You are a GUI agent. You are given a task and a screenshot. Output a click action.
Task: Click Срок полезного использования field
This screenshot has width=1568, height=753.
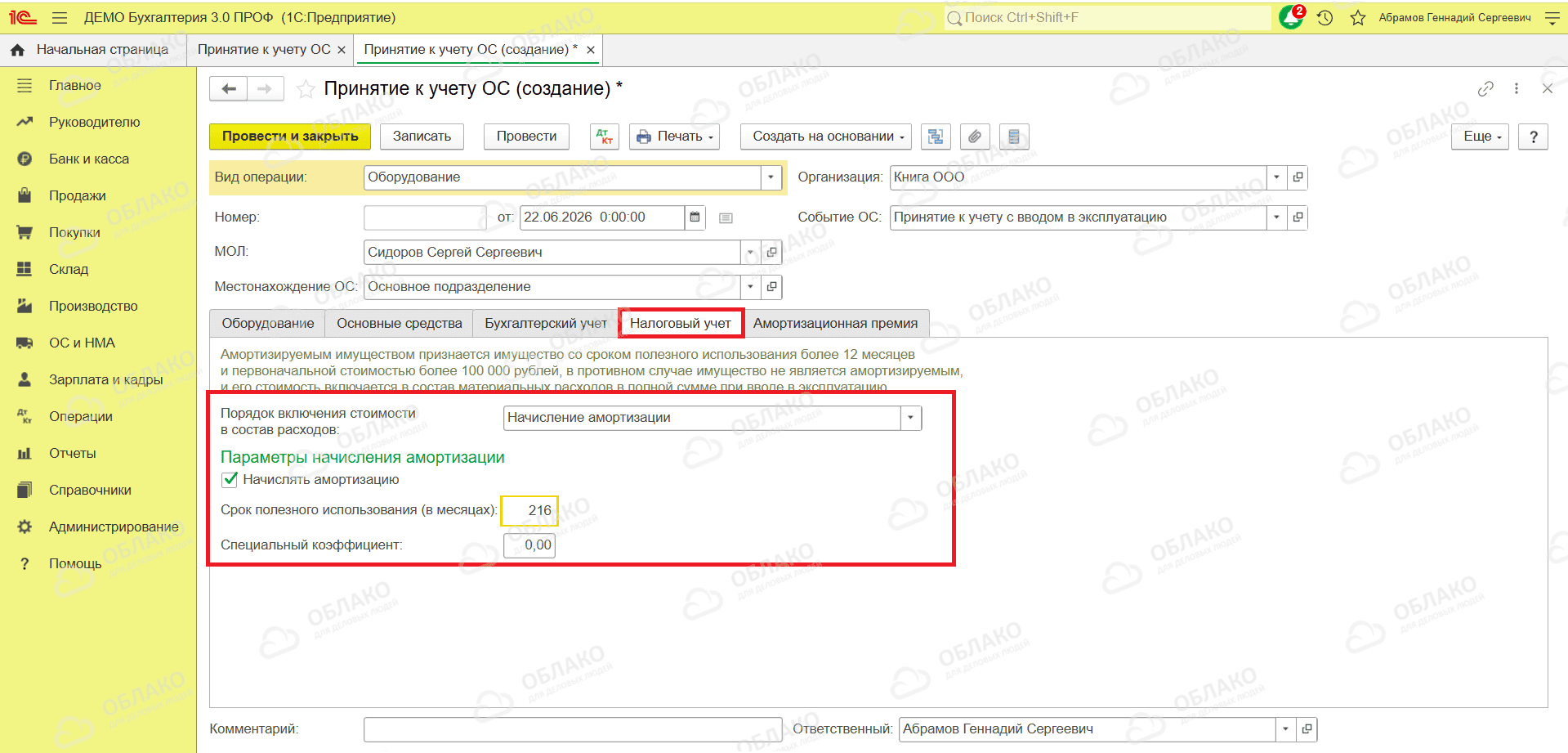(x=529, y=510)
